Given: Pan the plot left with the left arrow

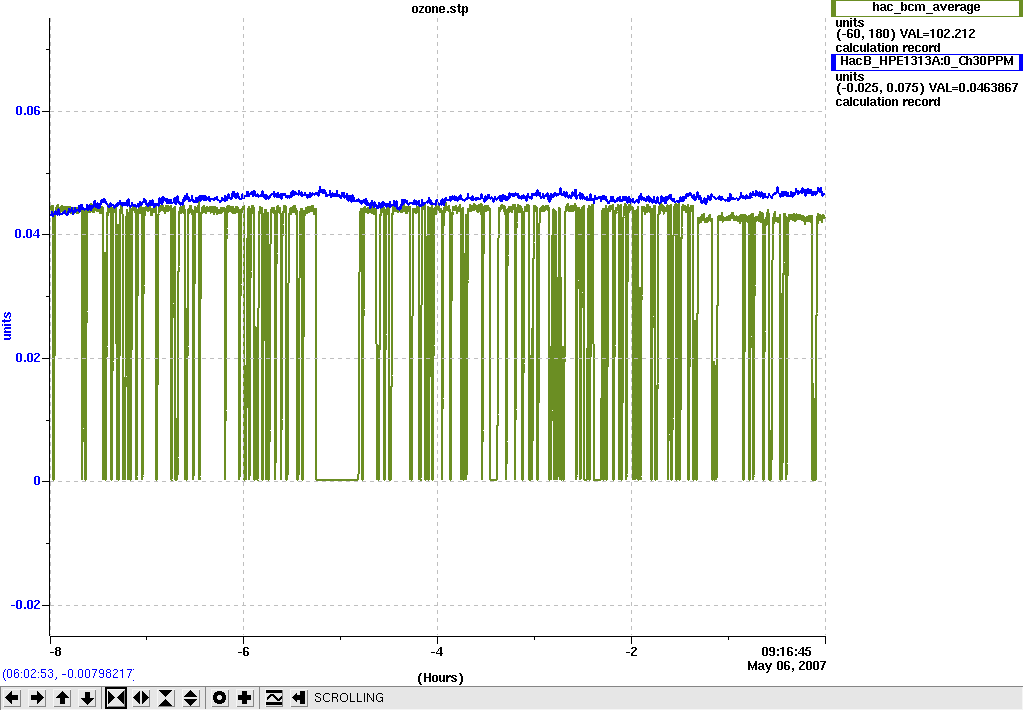Looking at the screenshot, I should 12,698.
